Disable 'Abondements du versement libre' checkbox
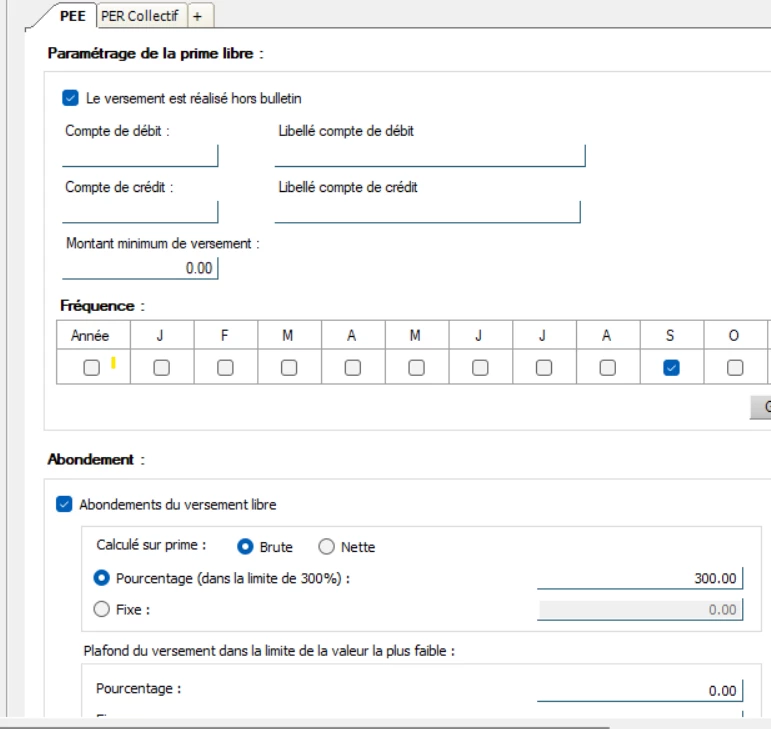771x729 pixels. [x=64, y=505]
